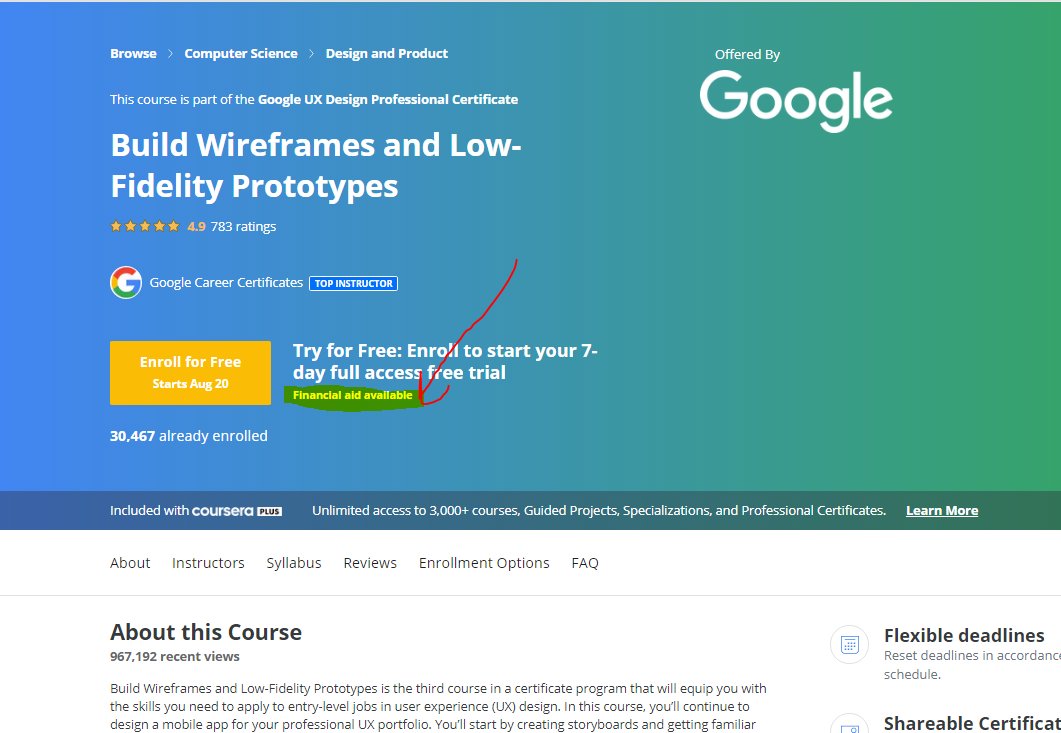Click the five-star rating icons
Viewport: 1061px width, 733px height.
tap(145, 226)
